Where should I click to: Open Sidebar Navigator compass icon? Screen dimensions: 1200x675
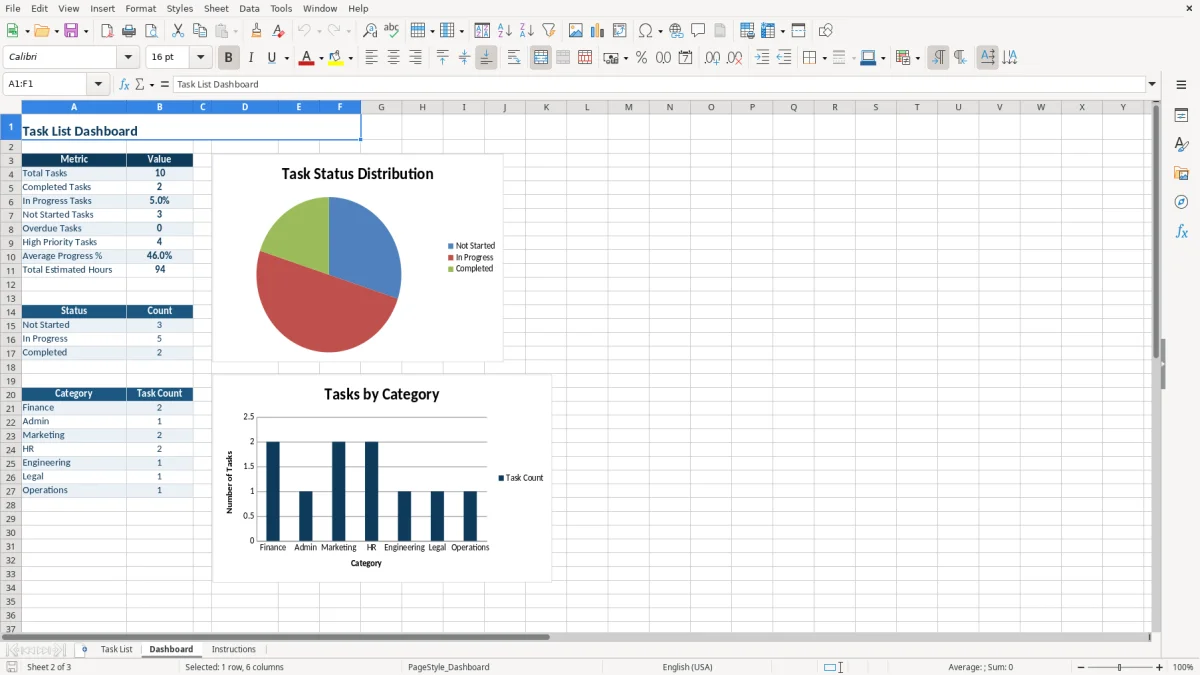(x=1181, y=202)
